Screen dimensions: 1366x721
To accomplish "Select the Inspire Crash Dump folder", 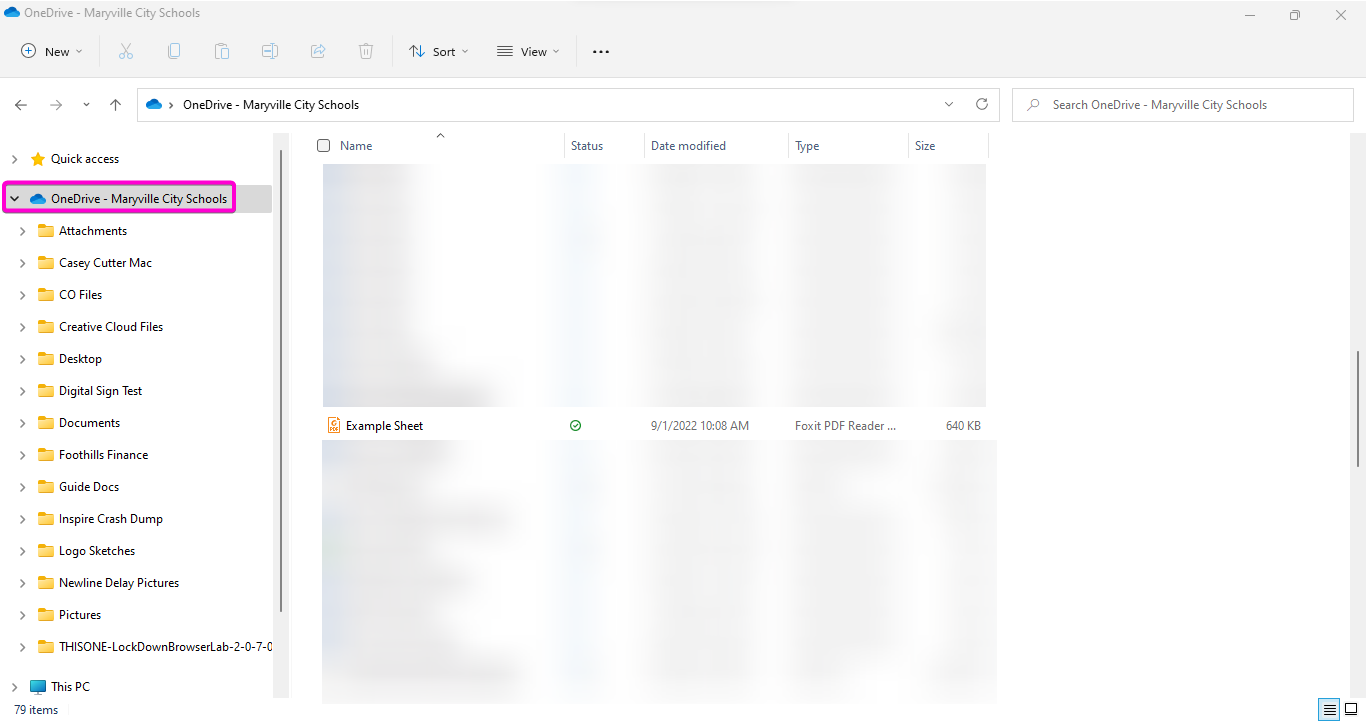I will click(x=110, y=519).
